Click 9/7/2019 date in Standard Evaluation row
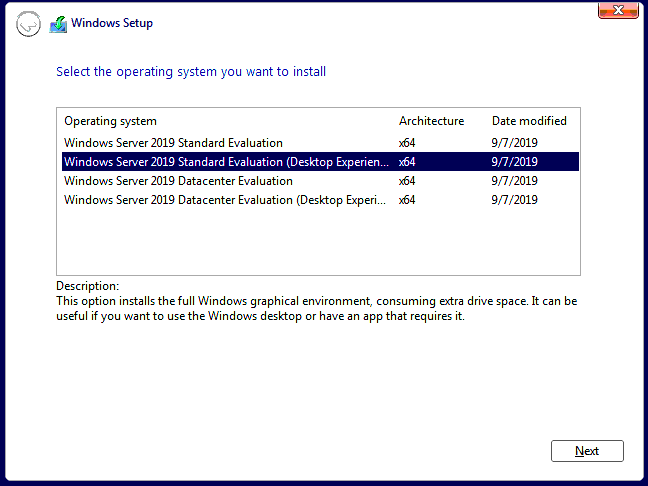648x486 pixels. tap(514, 143)
